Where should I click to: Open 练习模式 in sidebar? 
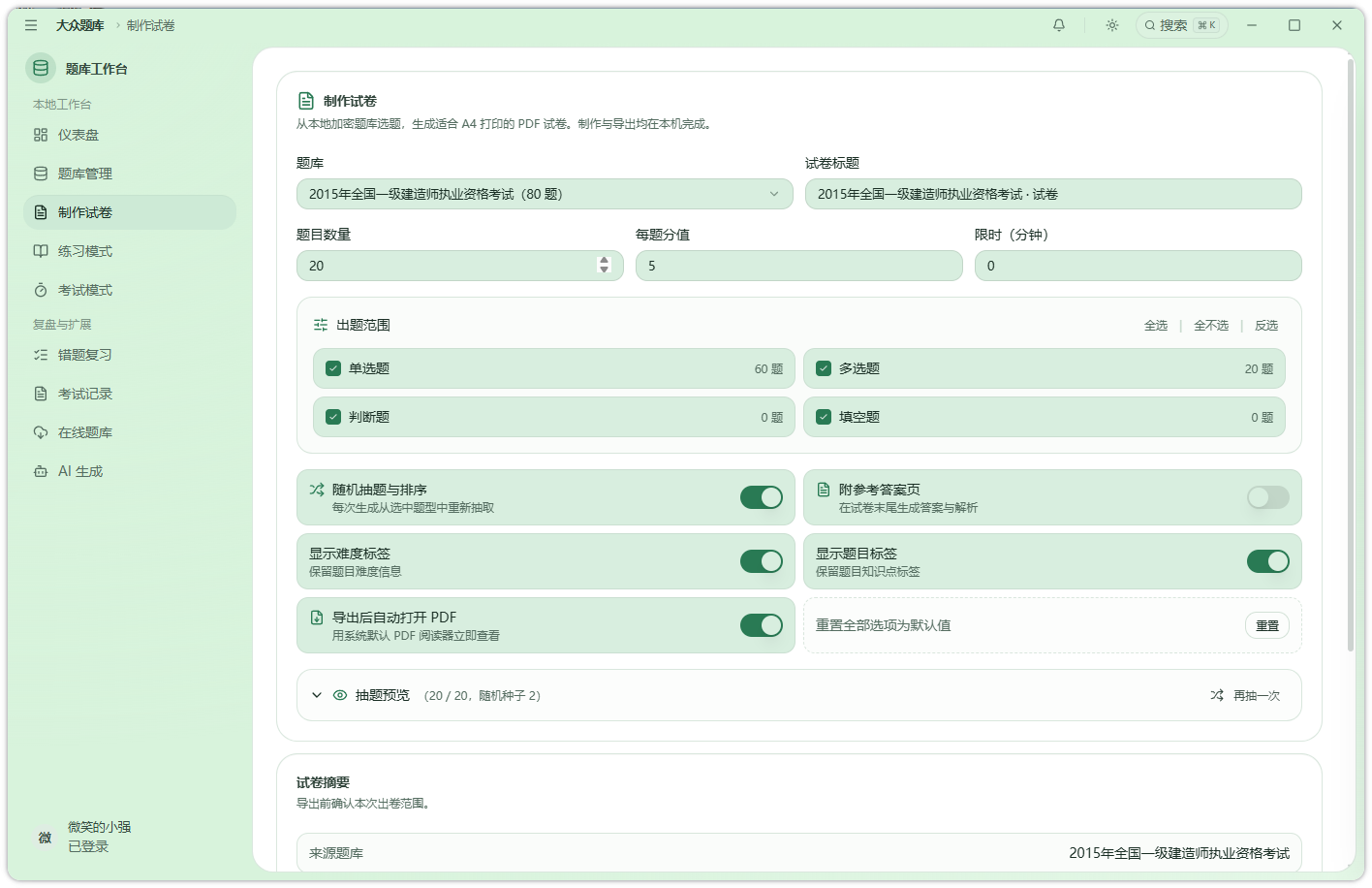click(x=130, y=251)
